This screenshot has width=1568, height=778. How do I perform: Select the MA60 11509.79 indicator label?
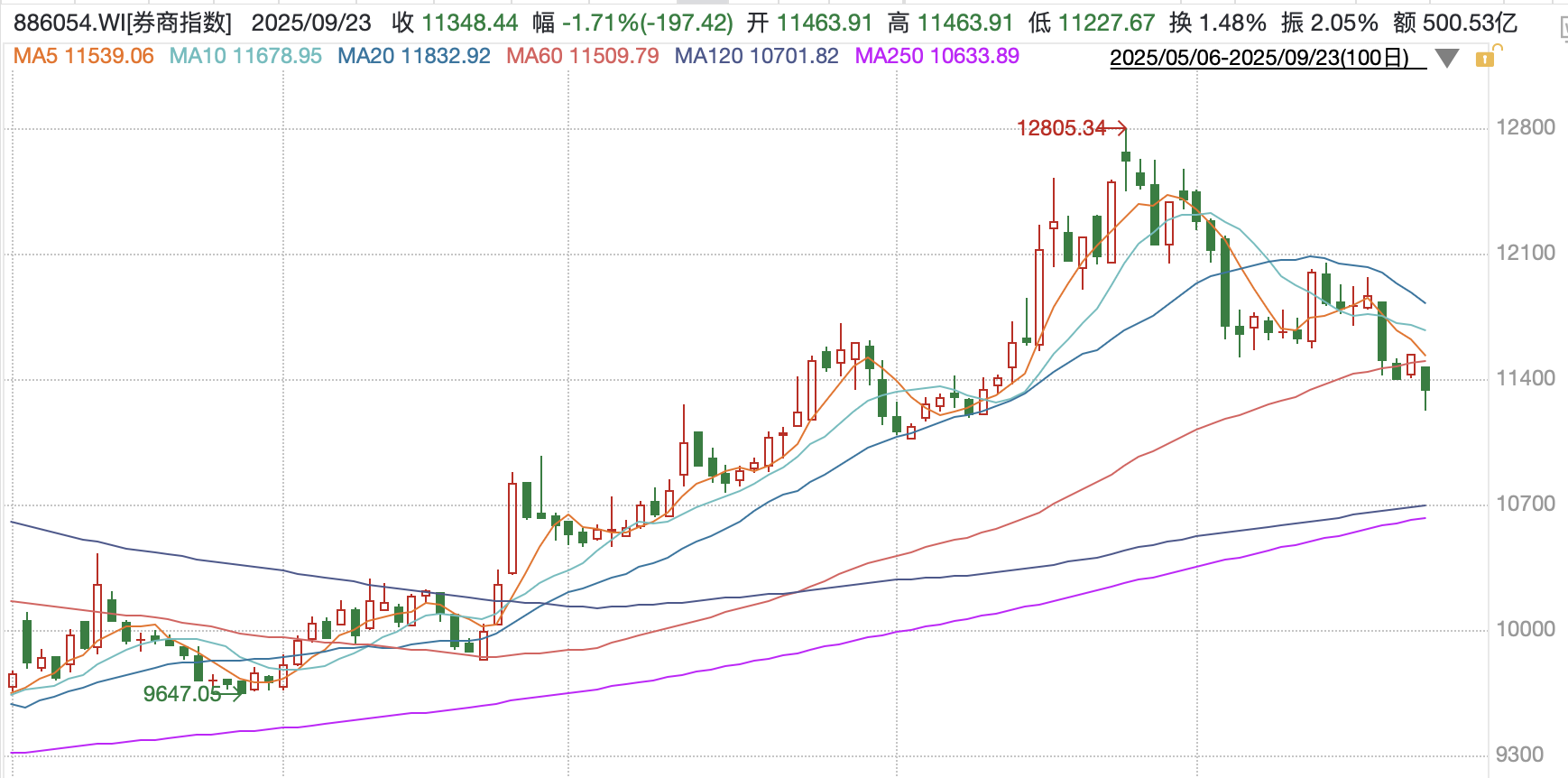[x=583, y=56]
